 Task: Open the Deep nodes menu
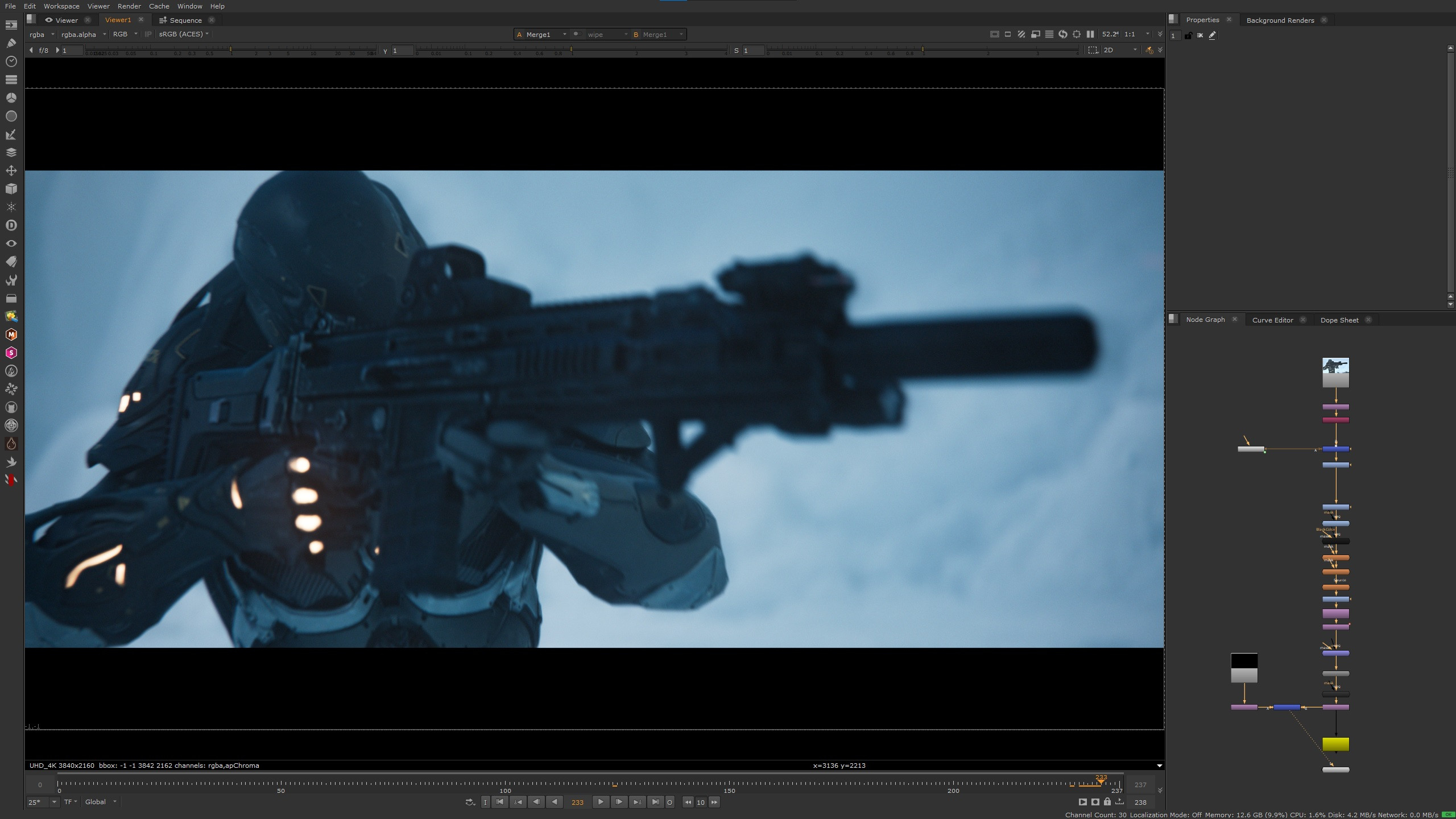tap(11, 225)
